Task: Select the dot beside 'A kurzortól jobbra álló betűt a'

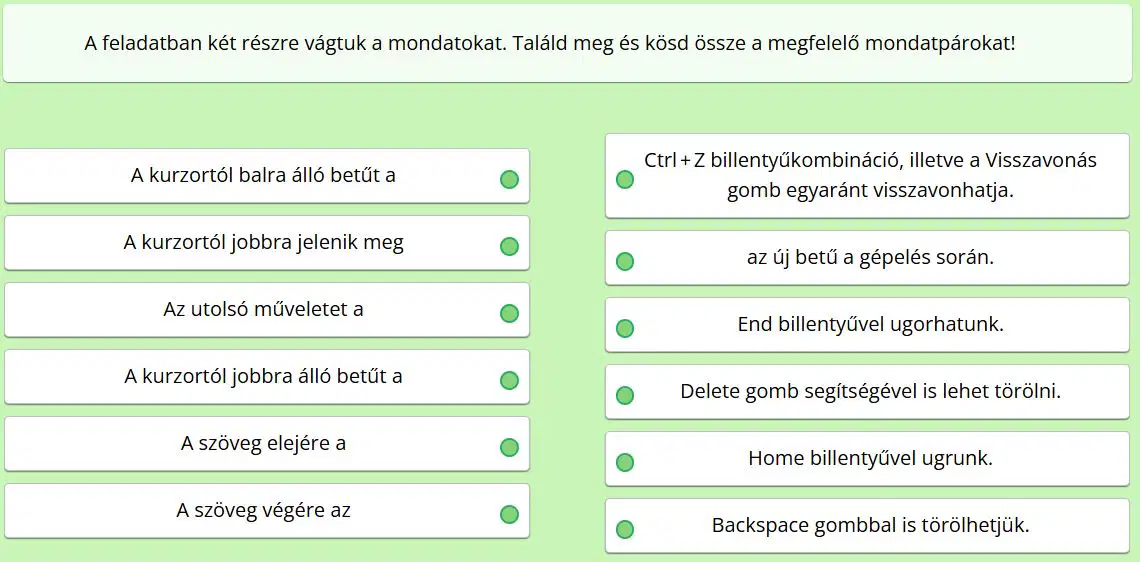Action: coord(510,380)
